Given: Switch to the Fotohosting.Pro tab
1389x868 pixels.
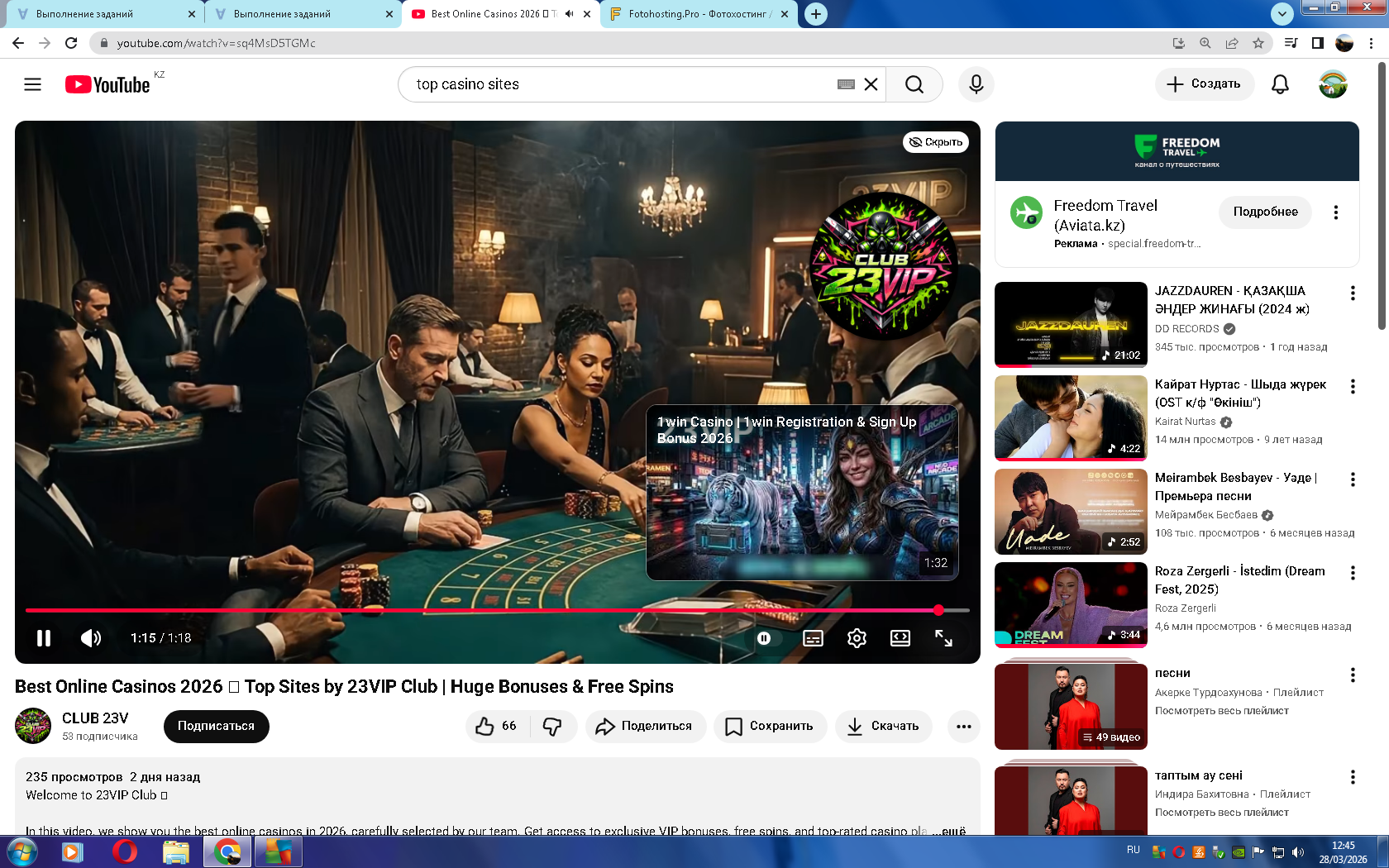Looking at the screenshot, I should pyautogui.click(x=699, y=14).
